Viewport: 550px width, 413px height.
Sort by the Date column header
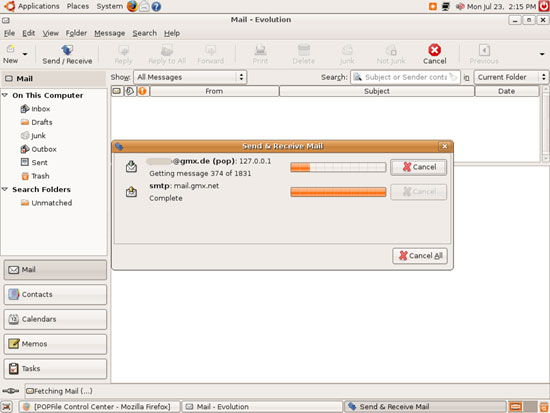coord(507,91)
